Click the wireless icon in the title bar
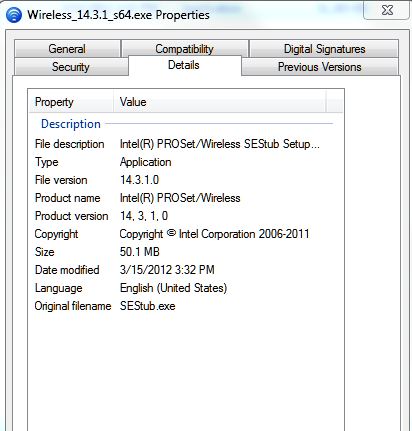 coord(14,15)
